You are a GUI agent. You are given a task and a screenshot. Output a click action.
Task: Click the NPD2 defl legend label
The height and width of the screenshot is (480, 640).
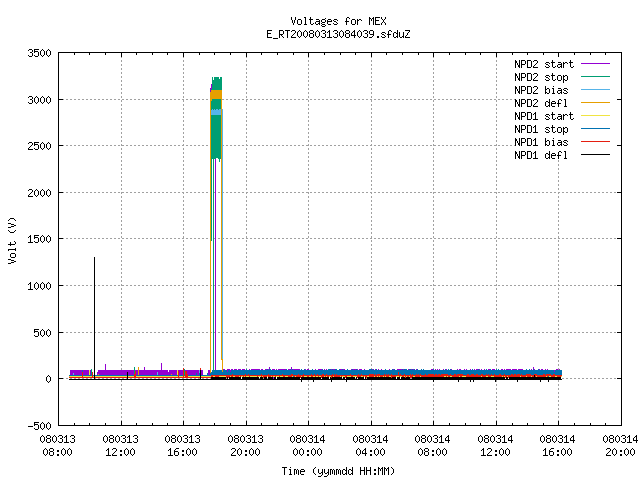click(541, 103)
